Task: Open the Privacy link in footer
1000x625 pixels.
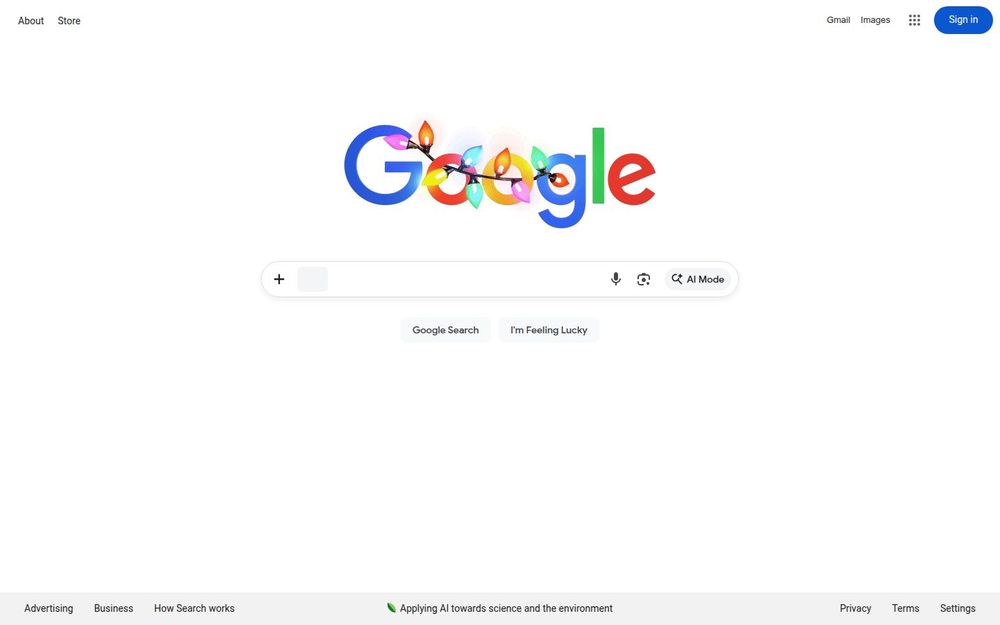Action: tap(855, 608)
